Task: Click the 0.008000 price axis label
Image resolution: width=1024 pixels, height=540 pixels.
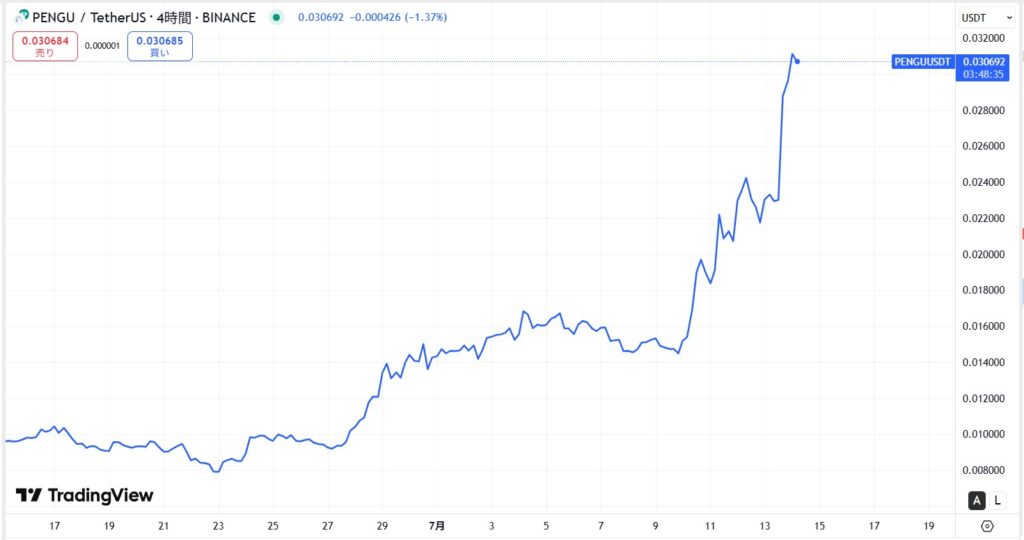Action: click(984, 470)
